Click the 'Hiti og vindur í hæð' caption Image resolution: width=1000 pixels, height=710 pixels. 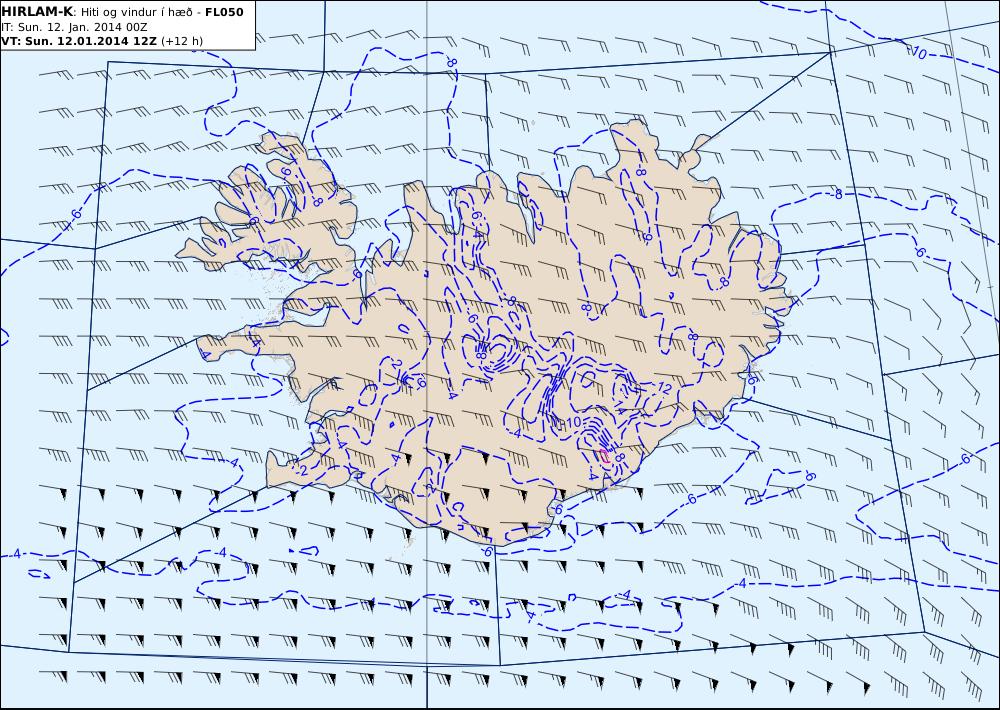point(136,13)
